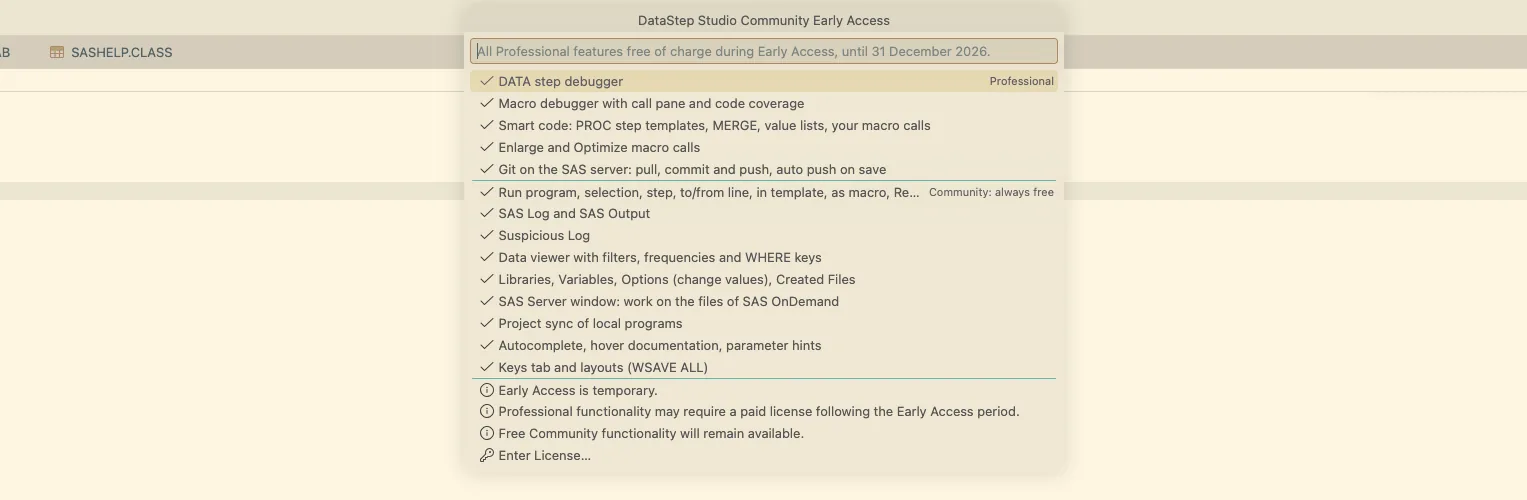
Task: Choose Data viewer with filters entry
Action: click(x=763, y=257)
